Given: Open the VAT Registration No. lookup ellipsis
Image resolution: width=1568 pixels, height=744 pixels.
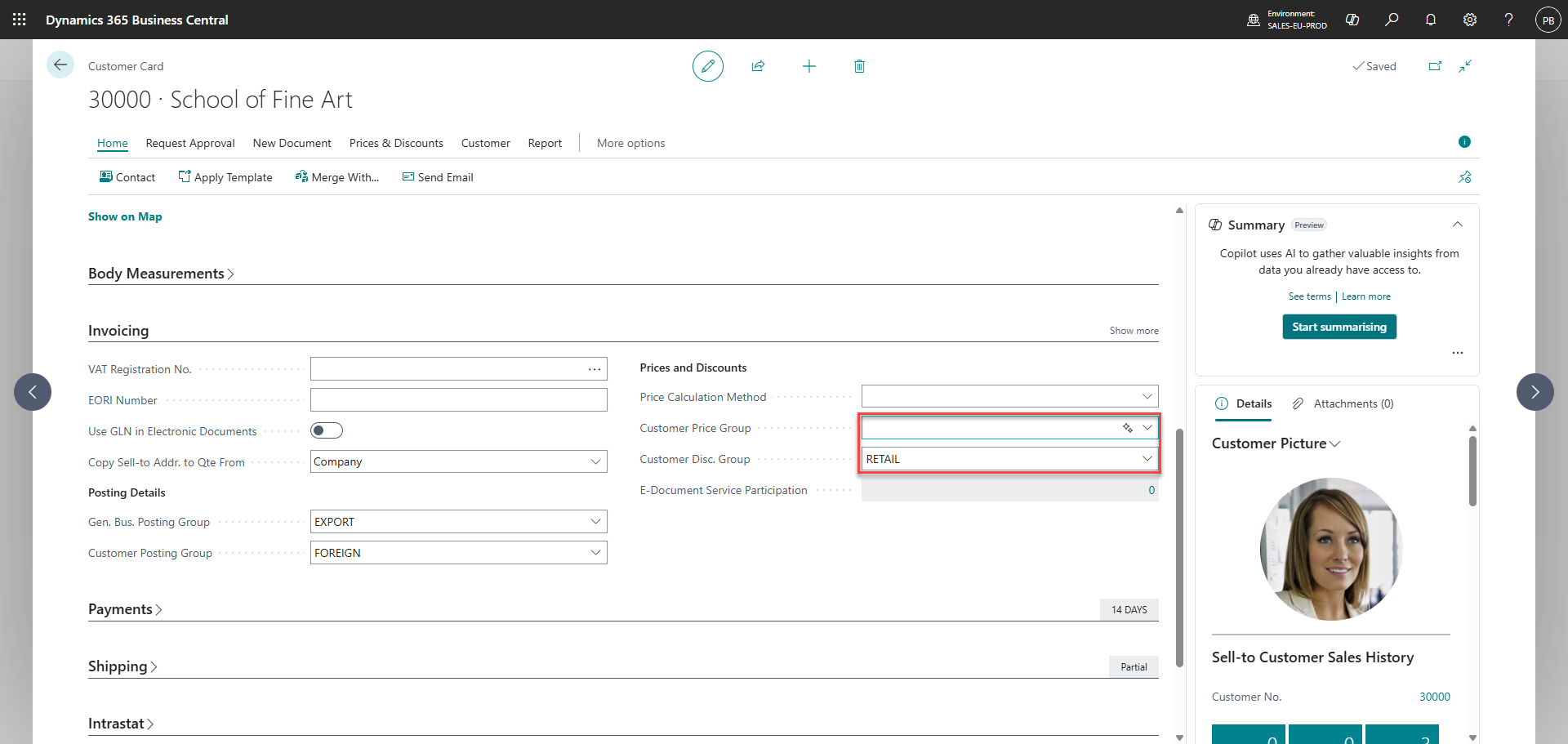Looking at the screenshot, I should [x=595, y=369].
